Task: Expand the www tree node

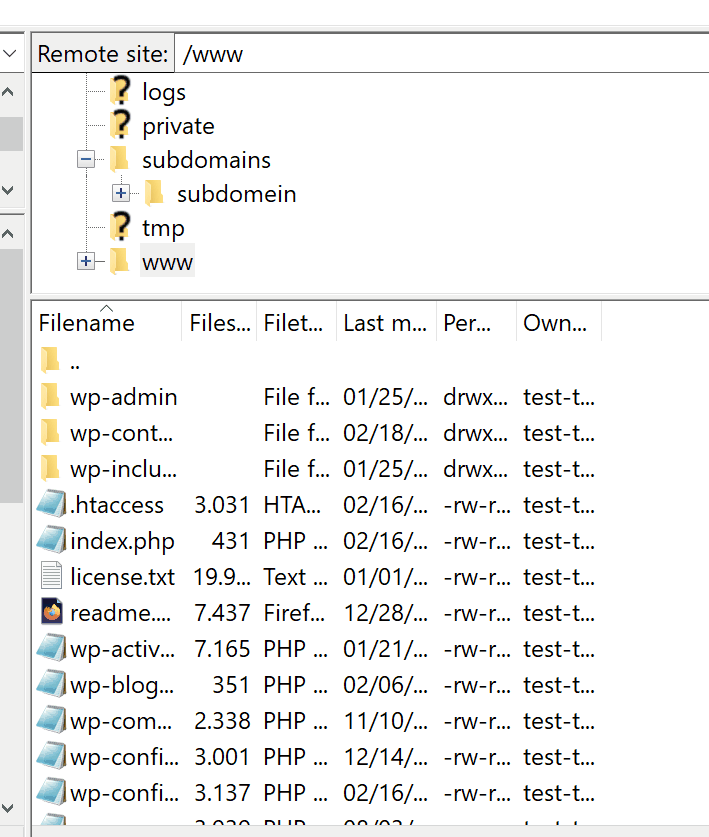Action: [86, 261]
